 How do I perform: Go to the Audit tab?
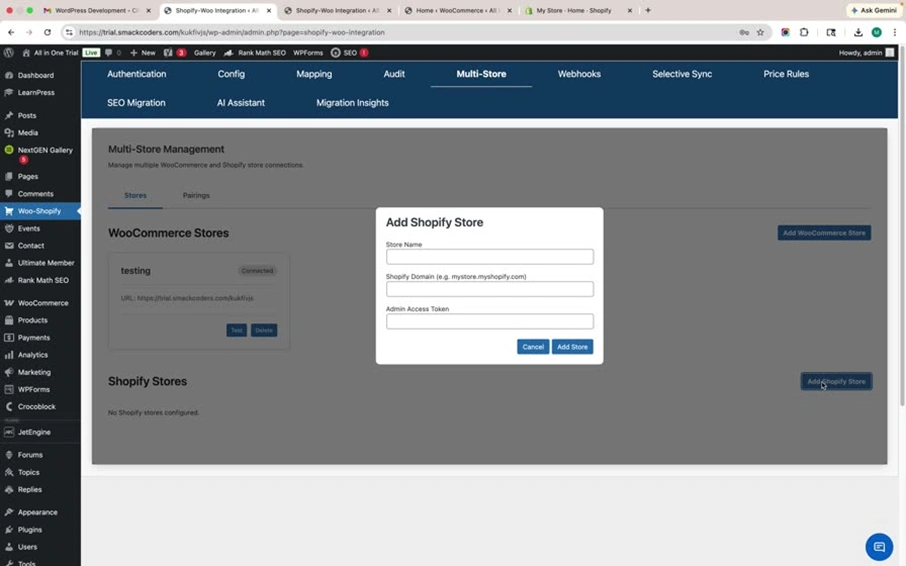(x=394, y=74)
